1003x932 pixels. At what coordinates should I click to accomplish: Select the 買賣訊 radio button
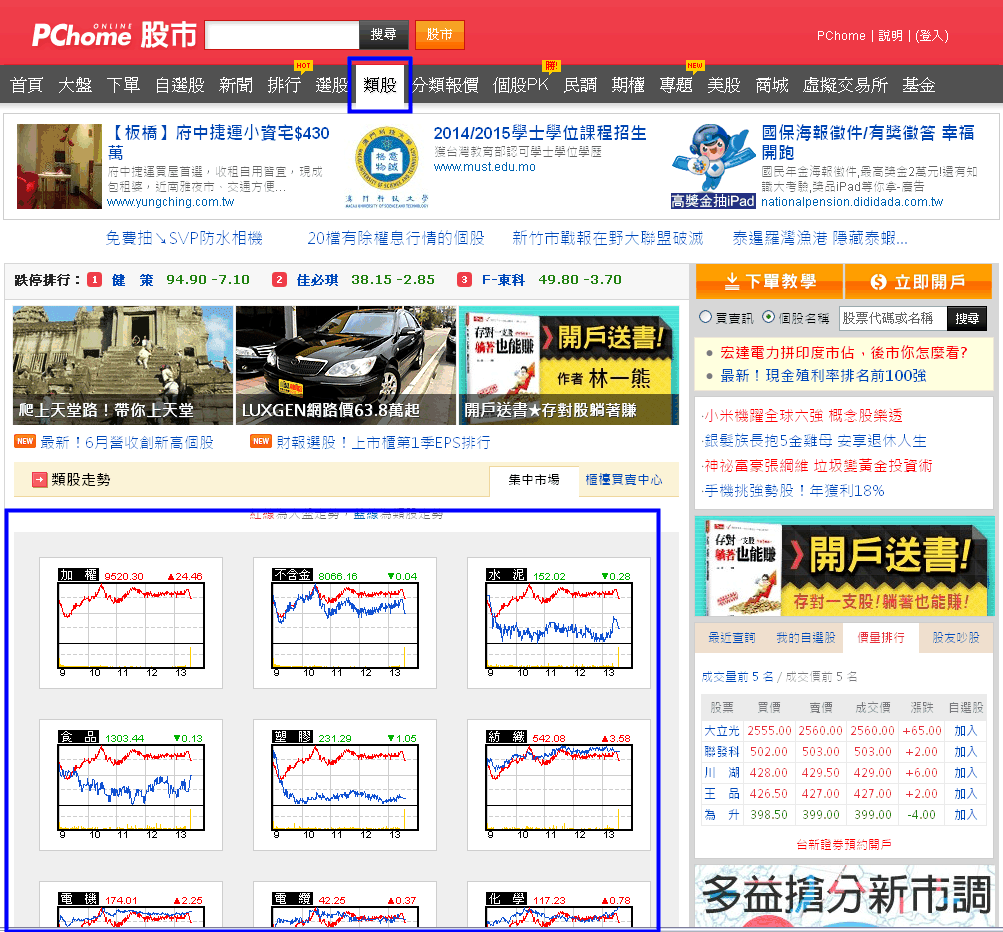(705, 317)
